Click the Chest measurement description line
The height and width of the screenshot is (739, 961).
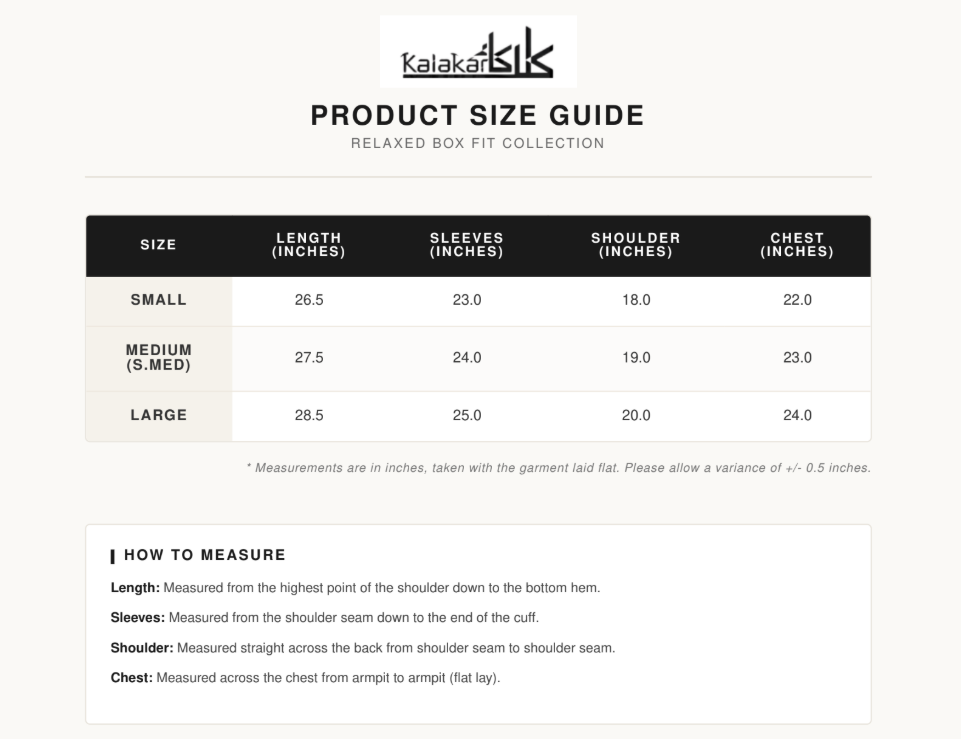pyautogui.click(x=305, y=678)
